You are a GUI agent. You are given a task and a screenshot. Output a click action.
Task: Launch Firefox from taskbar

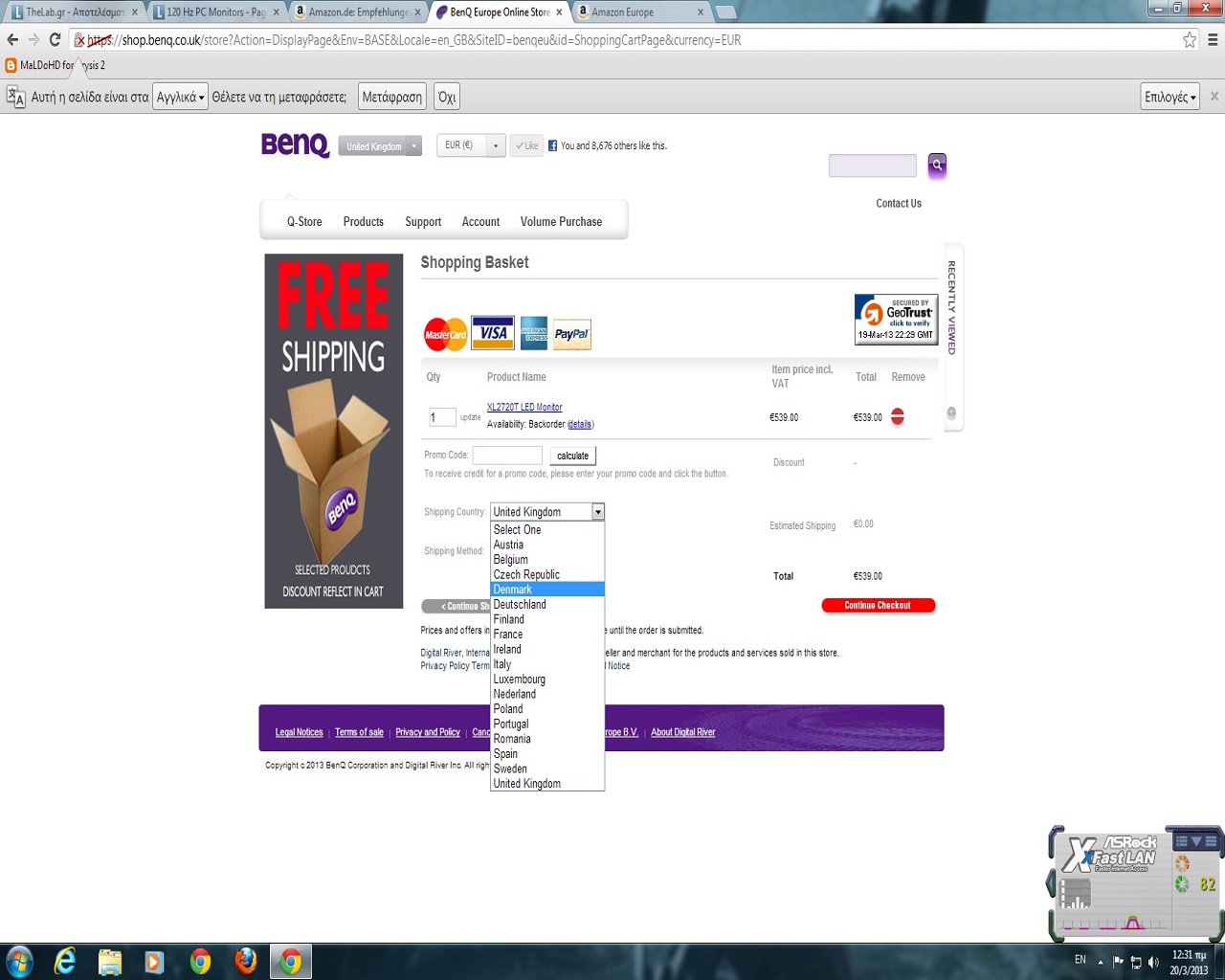(x=246, y=961)
